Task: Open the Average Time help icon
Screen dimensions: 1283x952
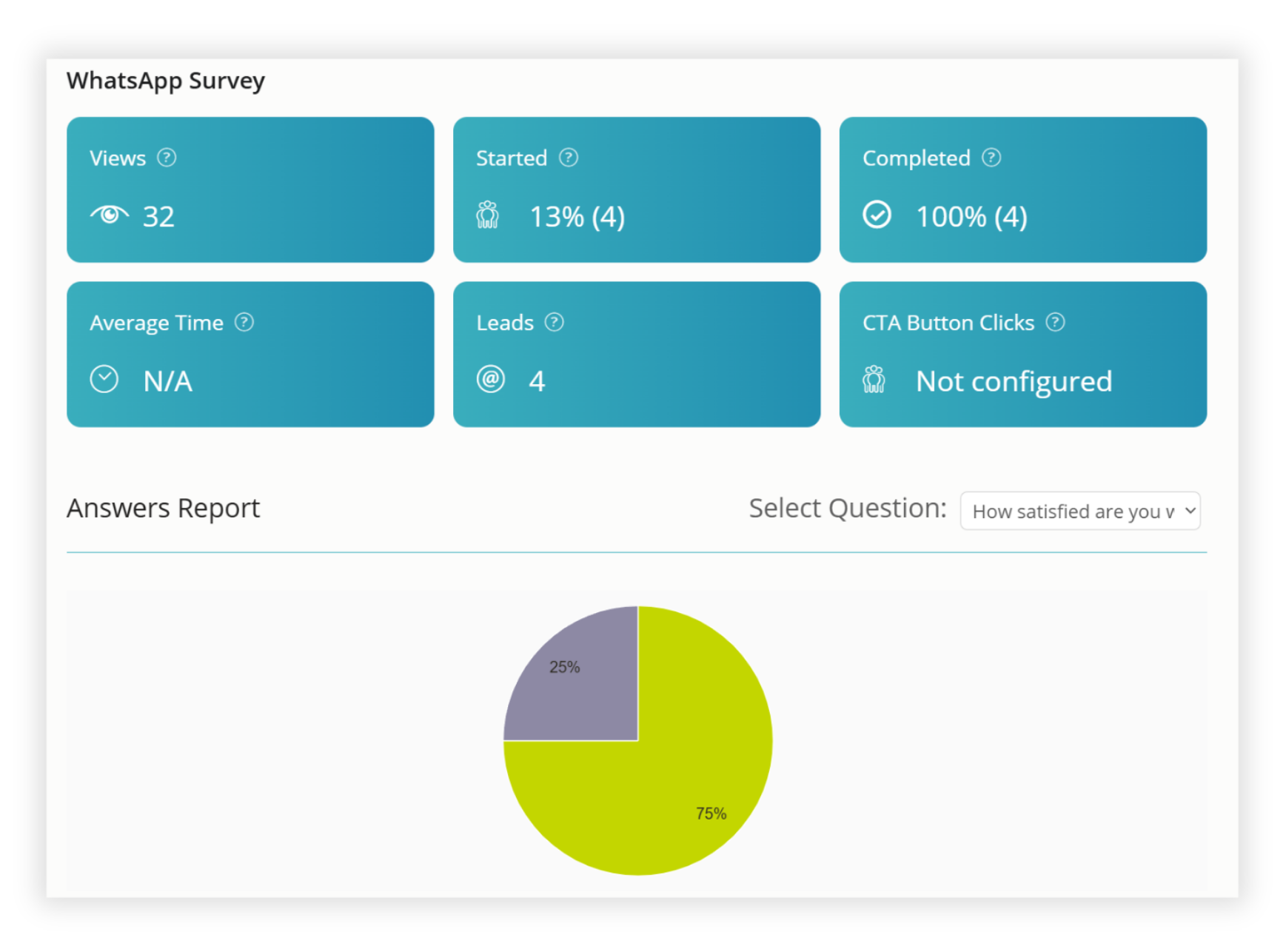Action: click(x=245, y=322)
